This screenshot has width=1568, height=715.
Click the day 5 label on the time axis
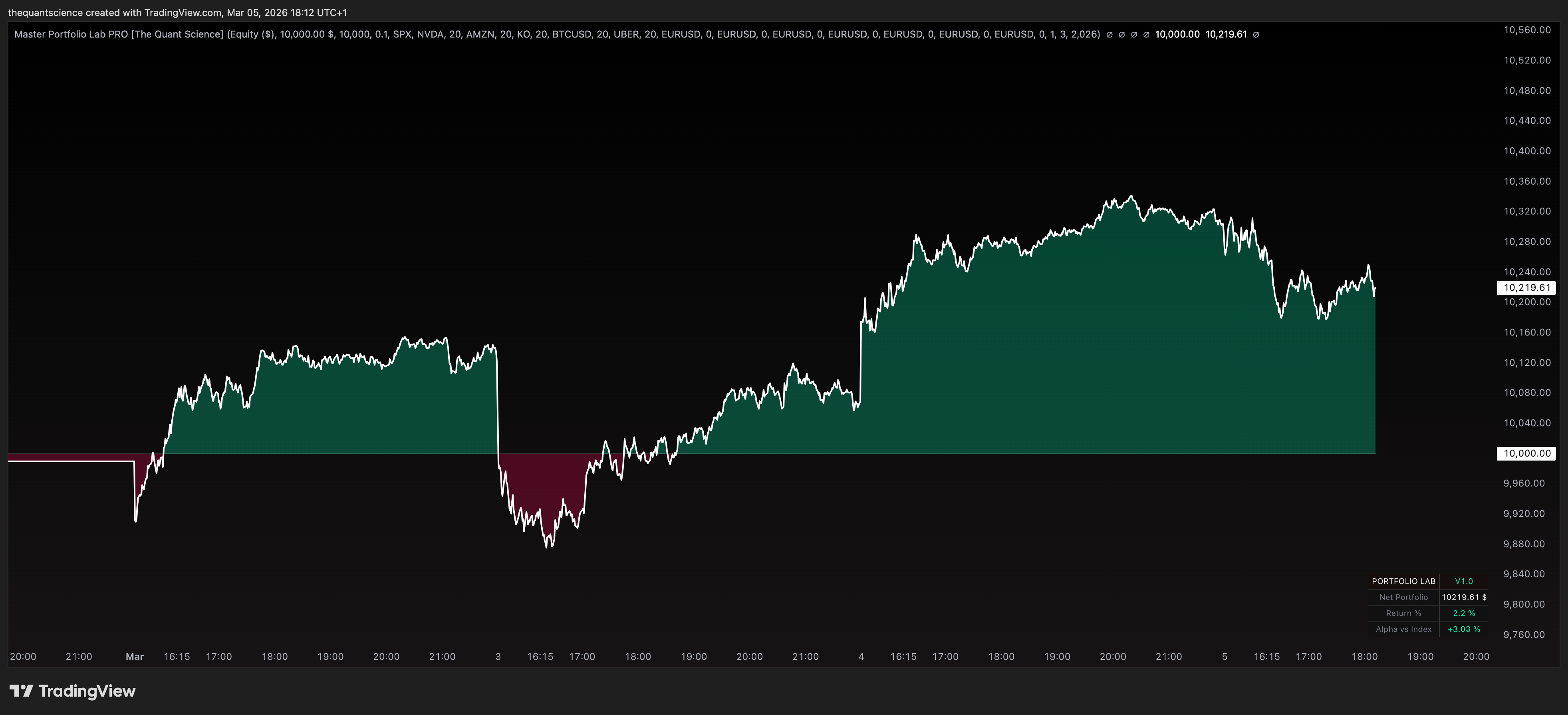[1225, 657]
